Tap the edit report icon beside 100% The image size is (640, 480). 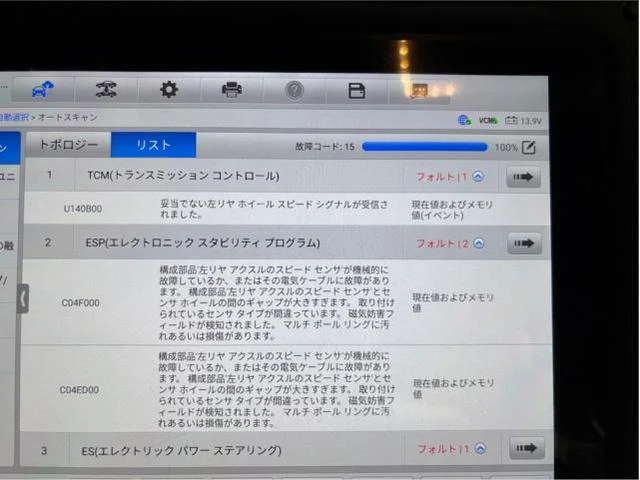pyautogui.click(x=529, y=147)
